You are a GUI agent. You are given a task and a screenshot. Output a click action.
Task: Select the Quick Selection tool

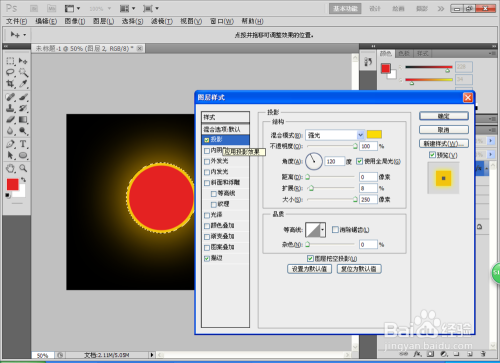[23, 72]
